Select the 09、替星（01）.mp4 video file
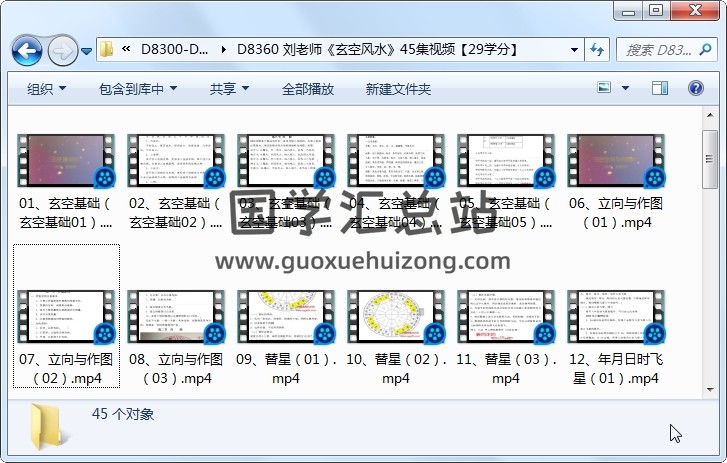The height and width of the screenshot is (463, 727). (284, 335)
